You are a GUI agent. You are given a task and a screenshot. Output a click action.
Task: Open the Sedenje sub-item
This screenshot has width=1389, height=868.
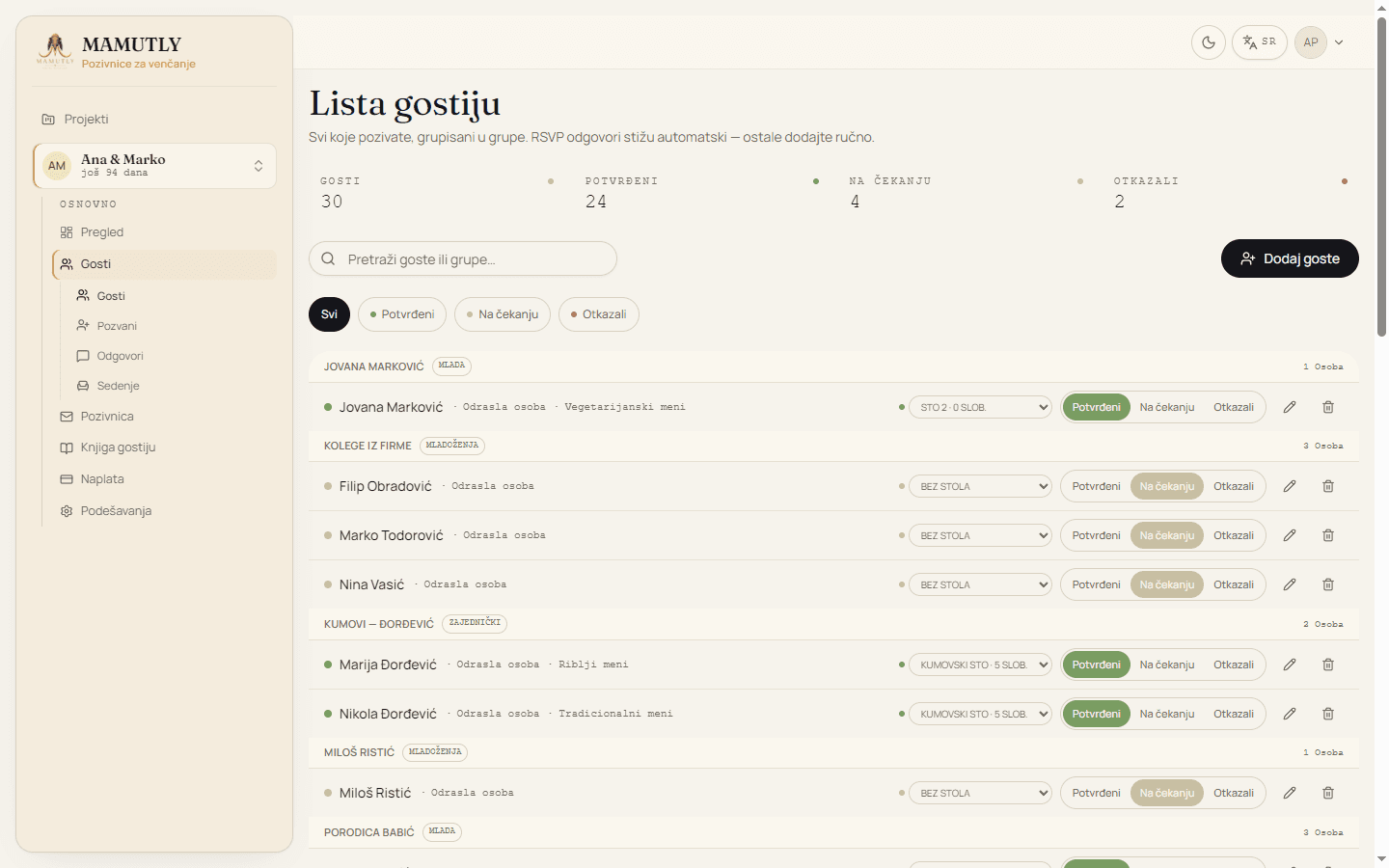[x=173, y=386]
